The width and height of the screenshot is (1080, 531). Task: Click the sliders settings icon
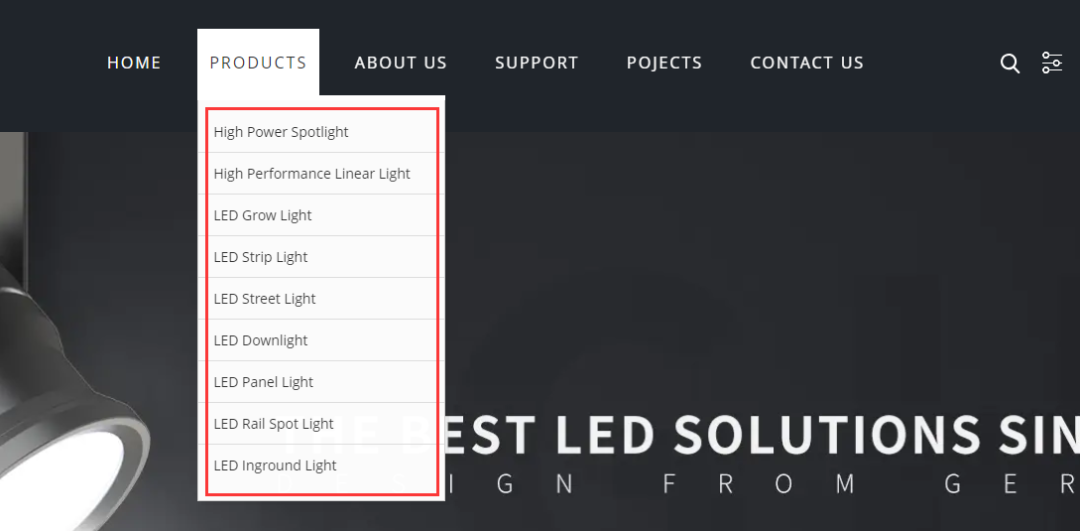pyautogui.click(x=1052, y=63)
